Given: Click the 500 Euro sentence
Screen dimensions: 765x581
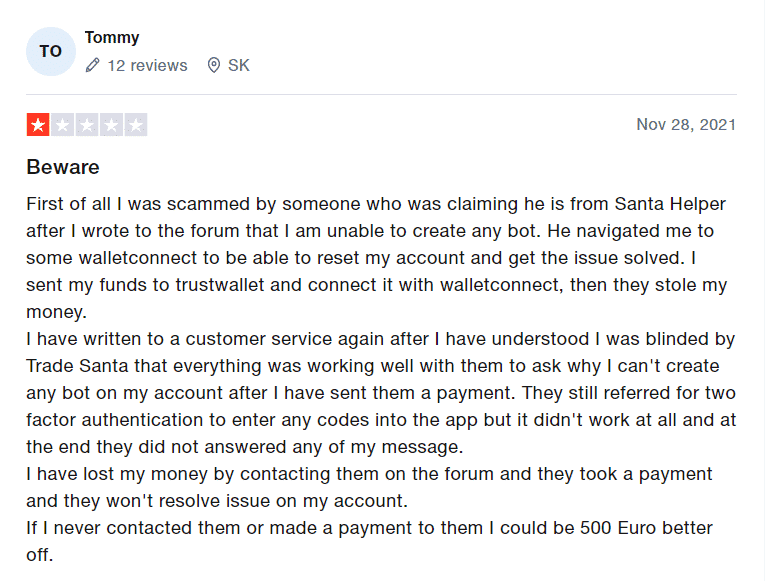Looking at the screenshot, I should (369, 541).
